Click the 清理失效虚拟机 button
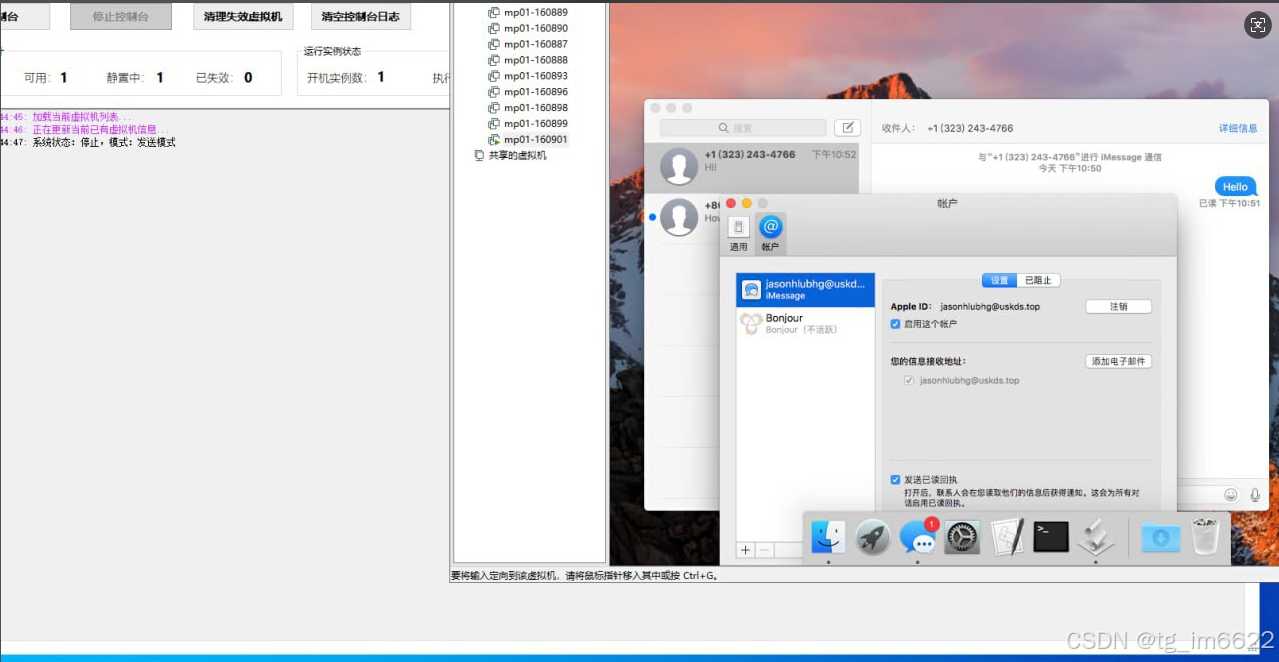 243,16
